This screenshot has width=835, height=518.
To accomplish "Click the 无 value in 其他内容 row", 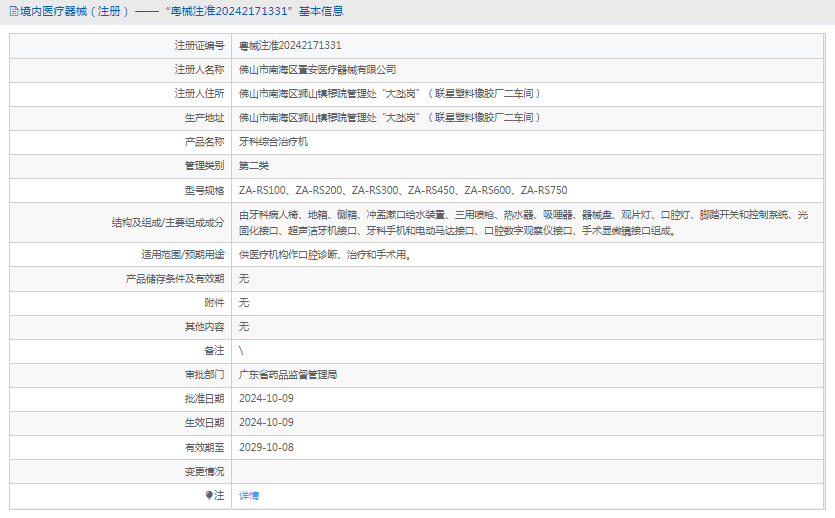I will click(244, 327).
